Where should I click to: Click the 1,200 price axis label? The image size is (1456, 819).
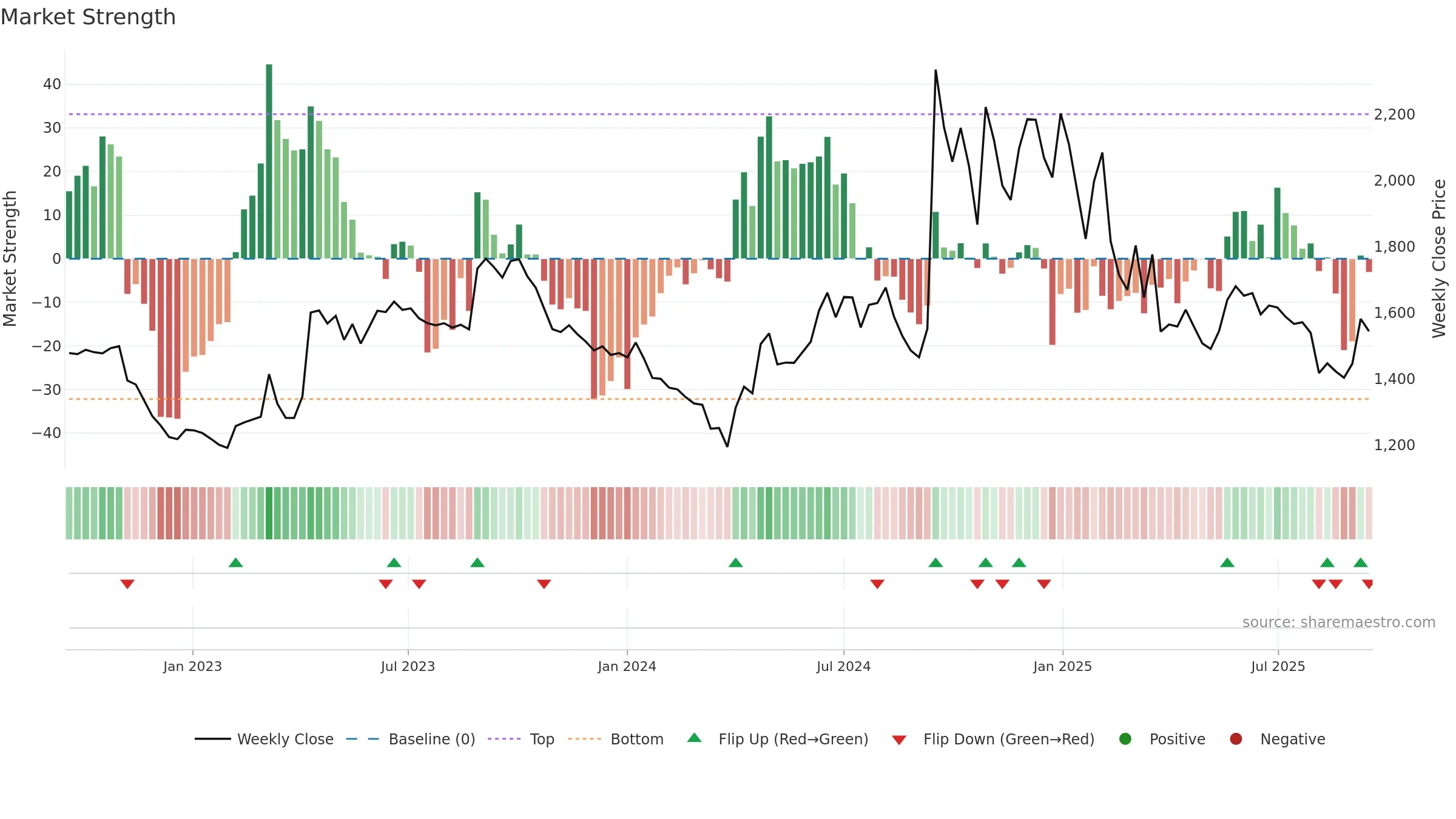click(1394, 445)
